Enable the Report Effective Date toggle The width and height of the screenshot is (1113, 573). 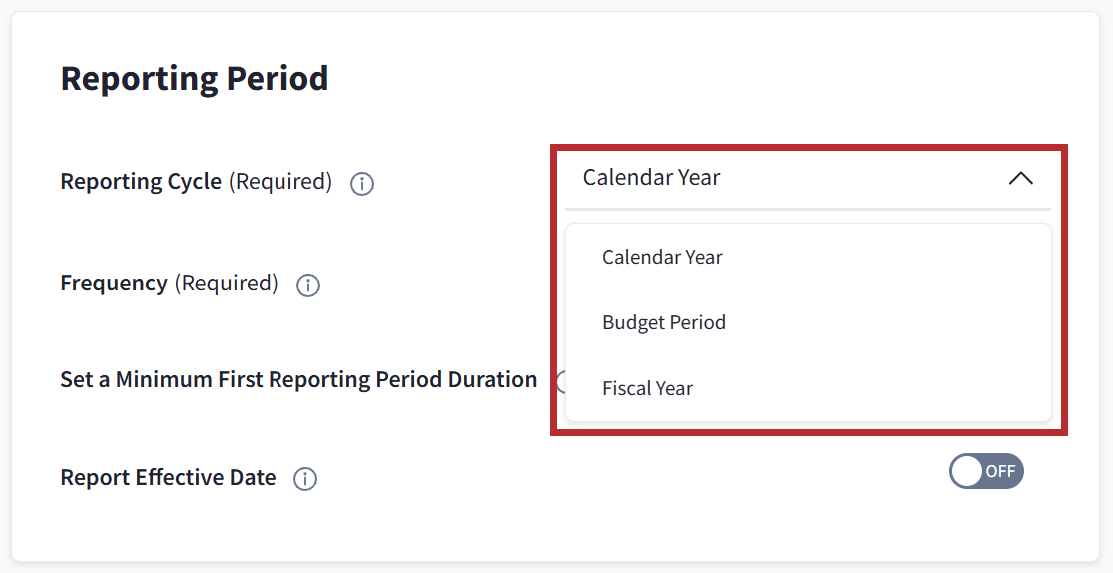[x=986, y=471]
